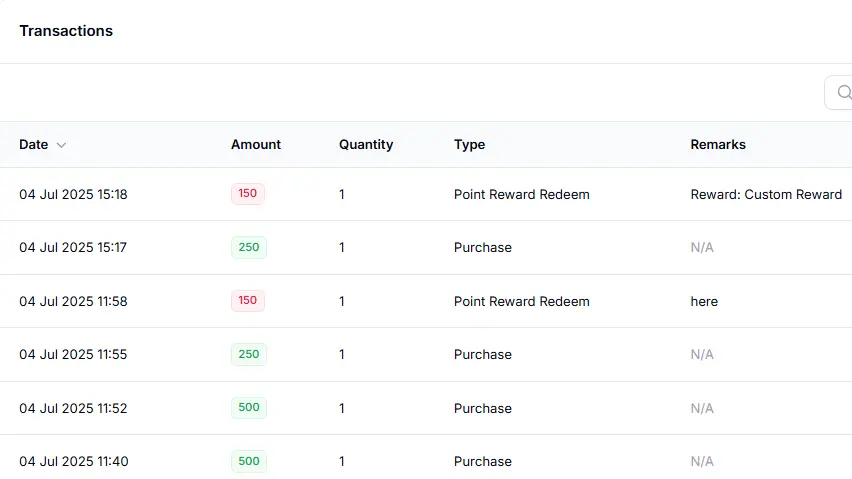Click the Remarks column header
The image size is (852, 479).
718,144
